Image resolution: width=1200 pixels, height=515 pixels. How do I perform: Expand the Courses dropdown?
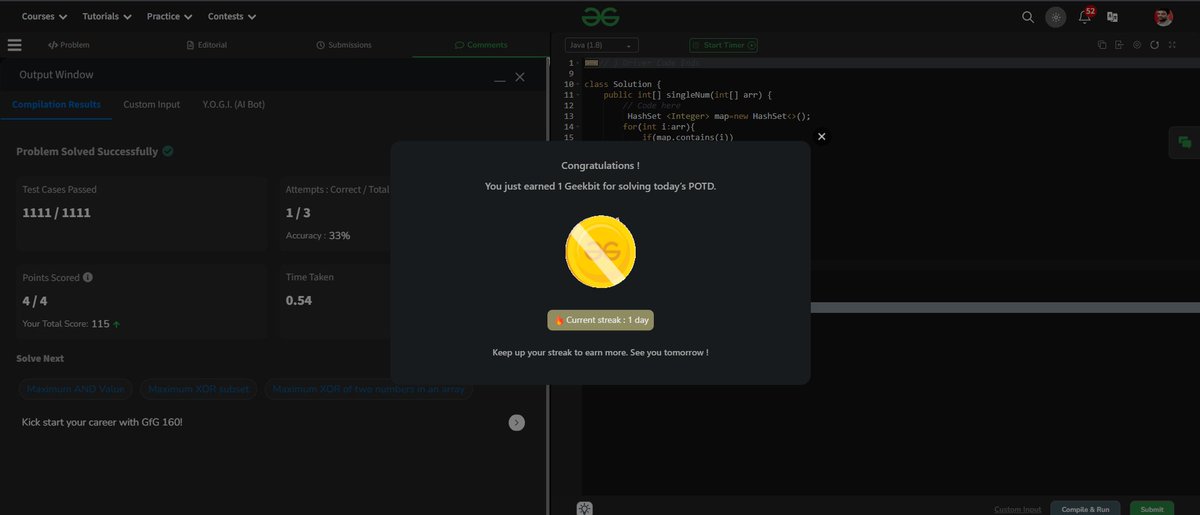tap(44, 17)
